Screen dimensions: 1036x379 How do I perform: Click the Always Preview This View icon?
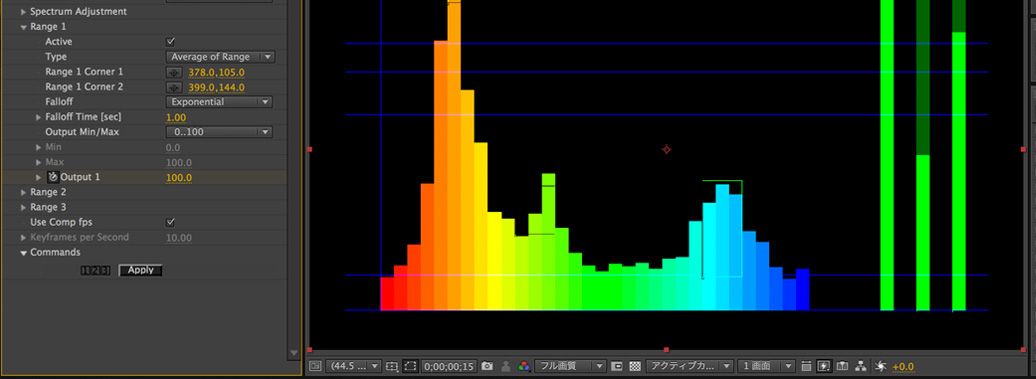(x=315, y=366)
